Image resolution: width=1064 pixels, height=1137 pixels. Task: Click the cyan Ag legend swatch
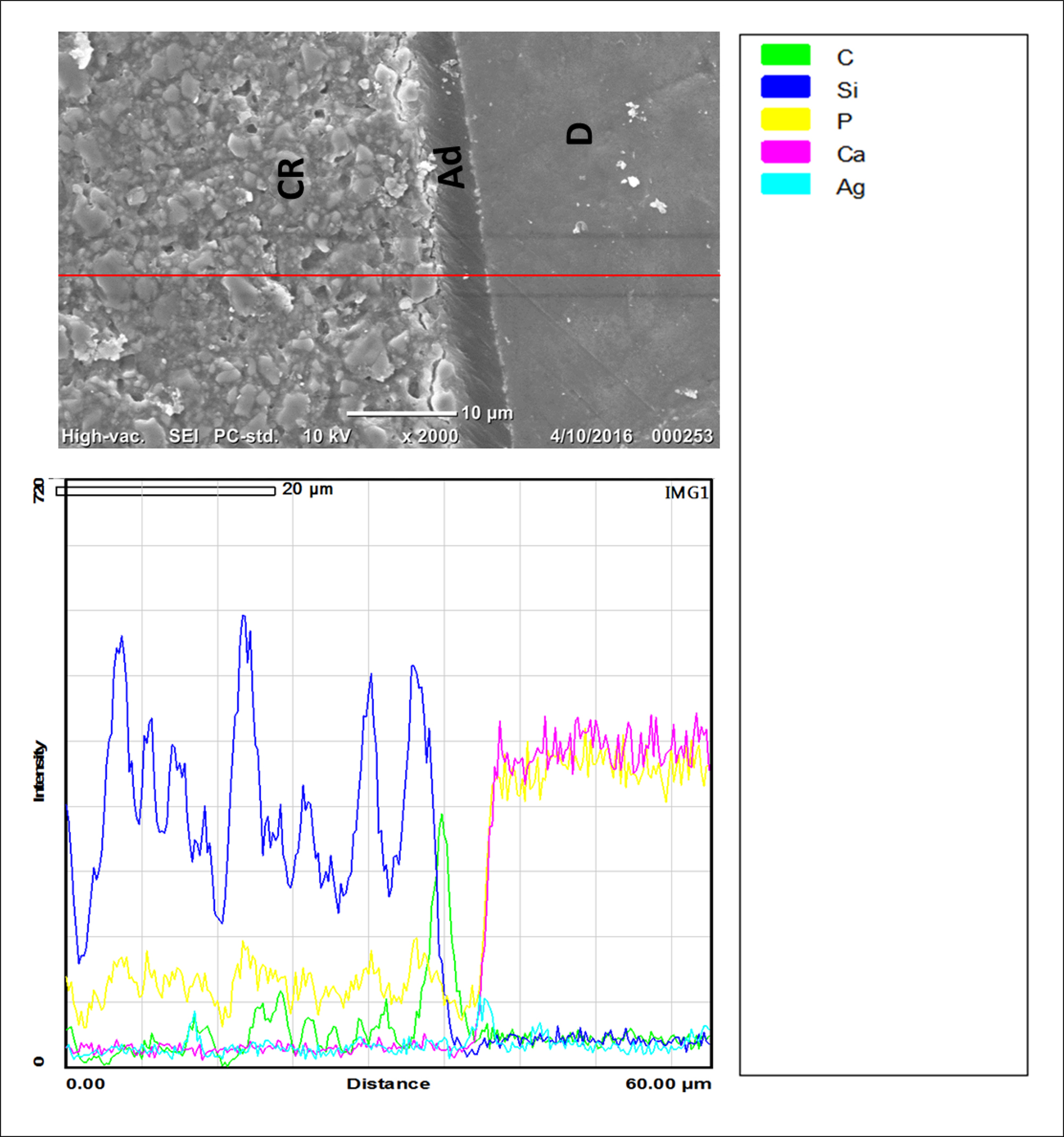pyautogui.click(x=785, y=185)
